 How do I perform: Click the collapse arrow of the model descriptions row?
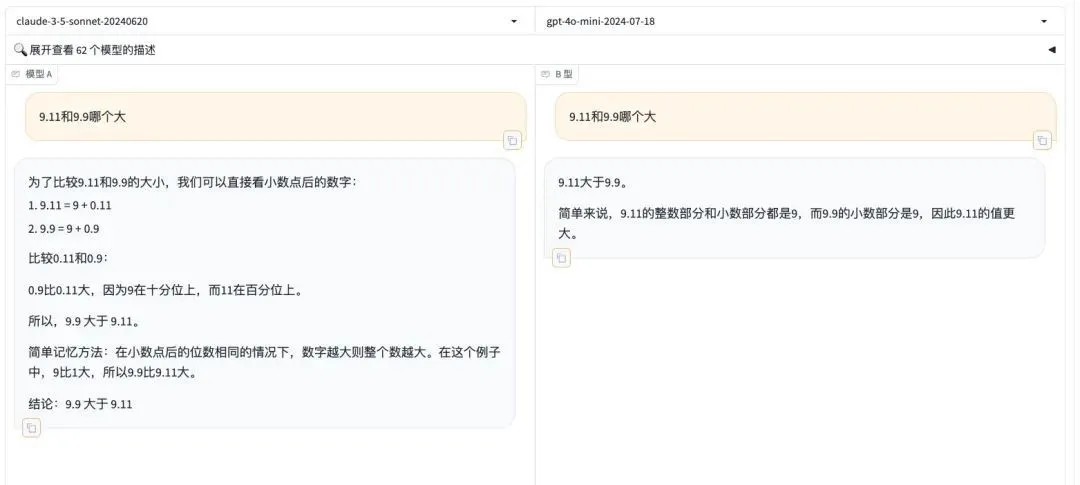(1052, 50)
